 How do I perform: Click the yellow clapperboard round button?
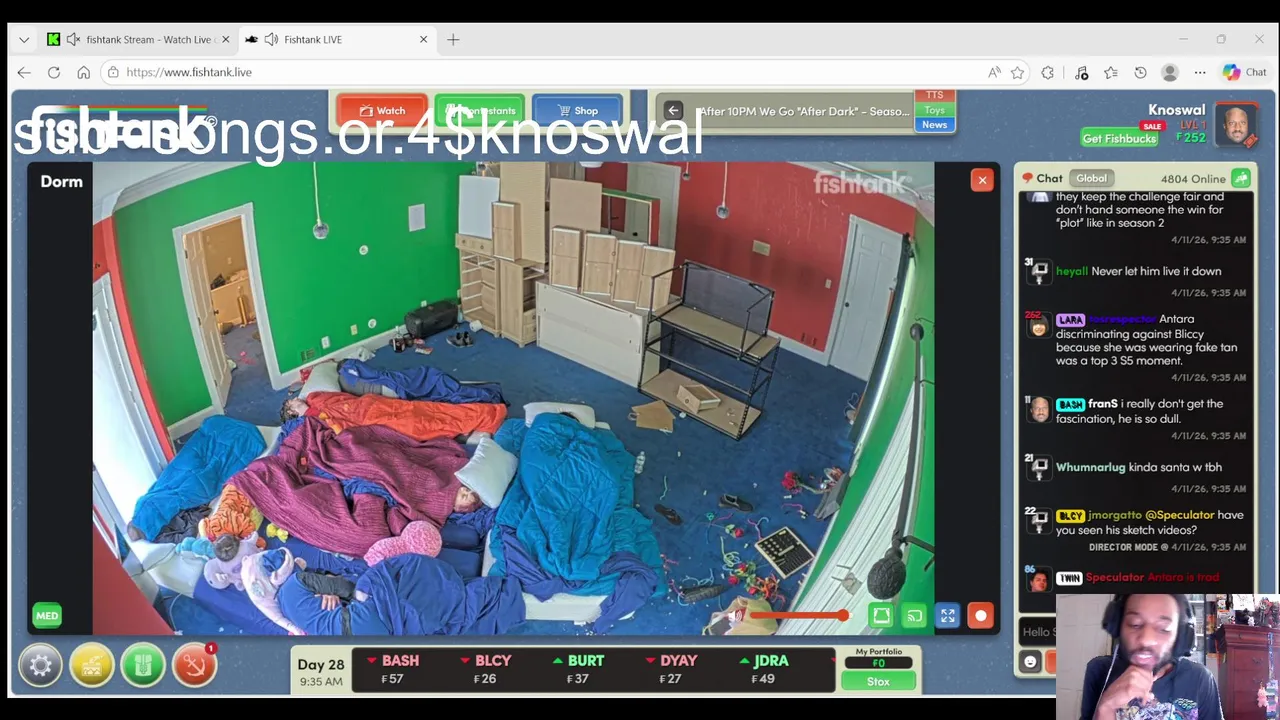pyautogui.click(x=92, y=665)
